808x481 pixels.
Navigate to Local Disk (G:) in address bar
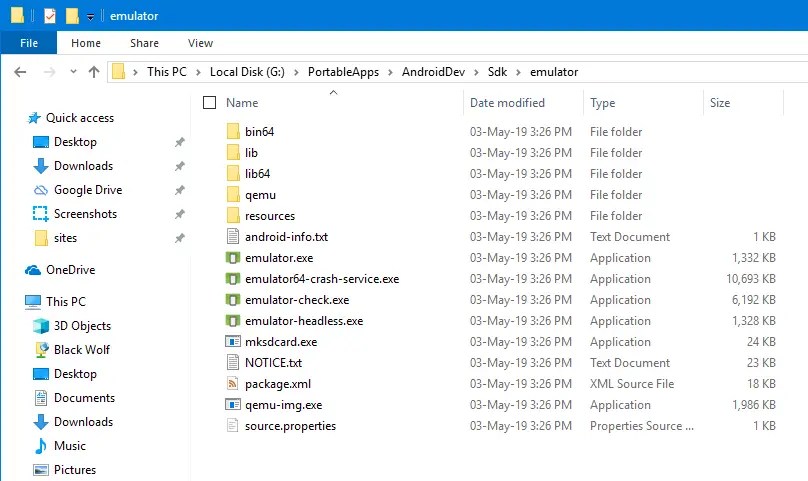[247, 72]
